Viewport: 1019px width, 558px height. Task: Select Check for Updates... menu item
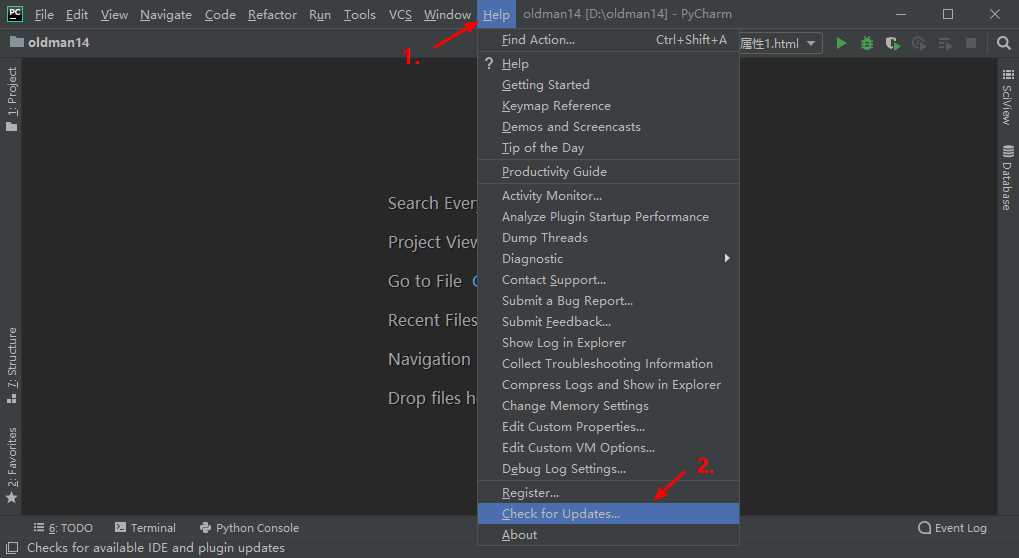[x=608, y=513]
